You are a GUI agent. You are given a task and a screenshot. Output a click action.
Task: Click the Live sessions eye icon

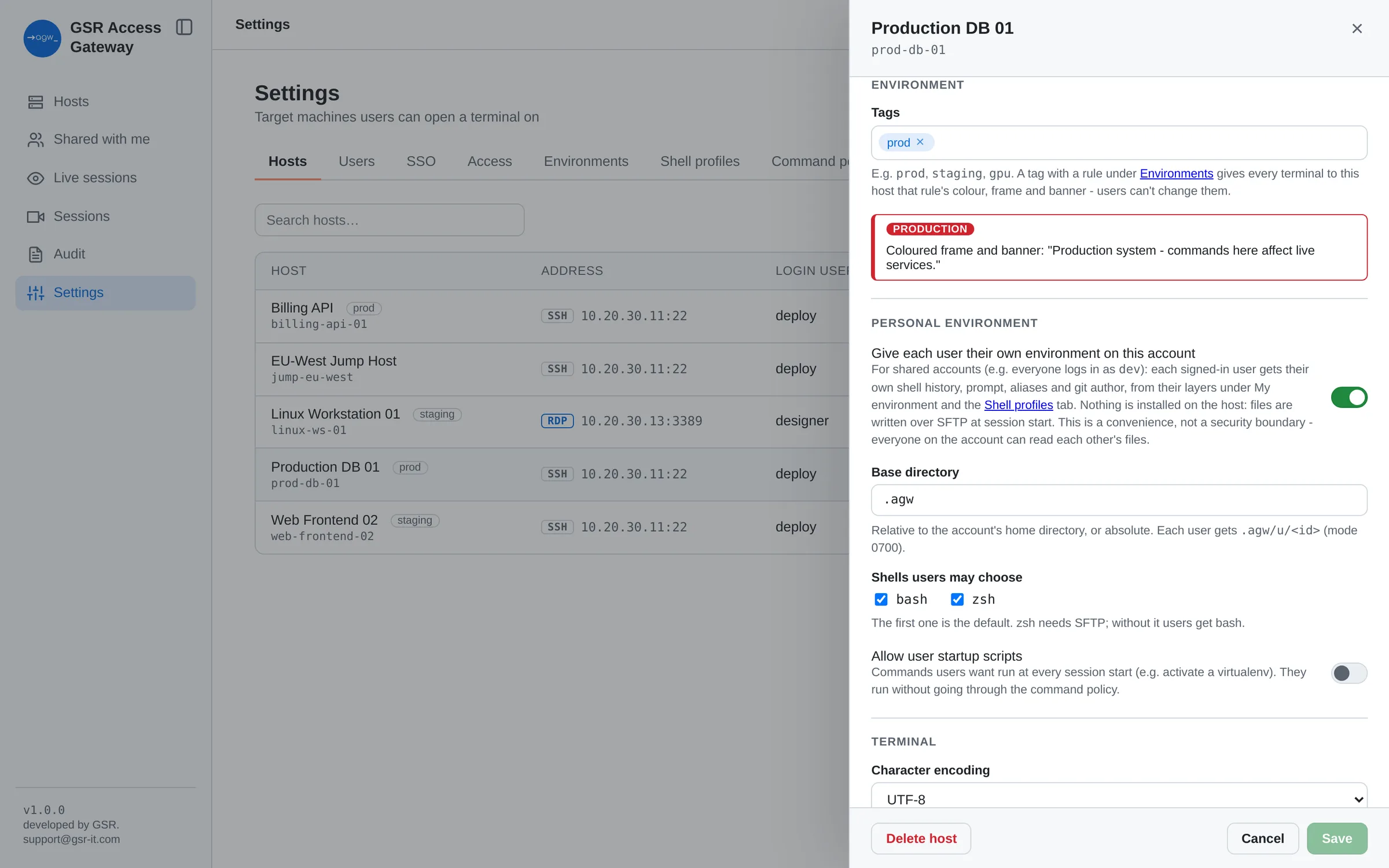[x=36, y=178]
